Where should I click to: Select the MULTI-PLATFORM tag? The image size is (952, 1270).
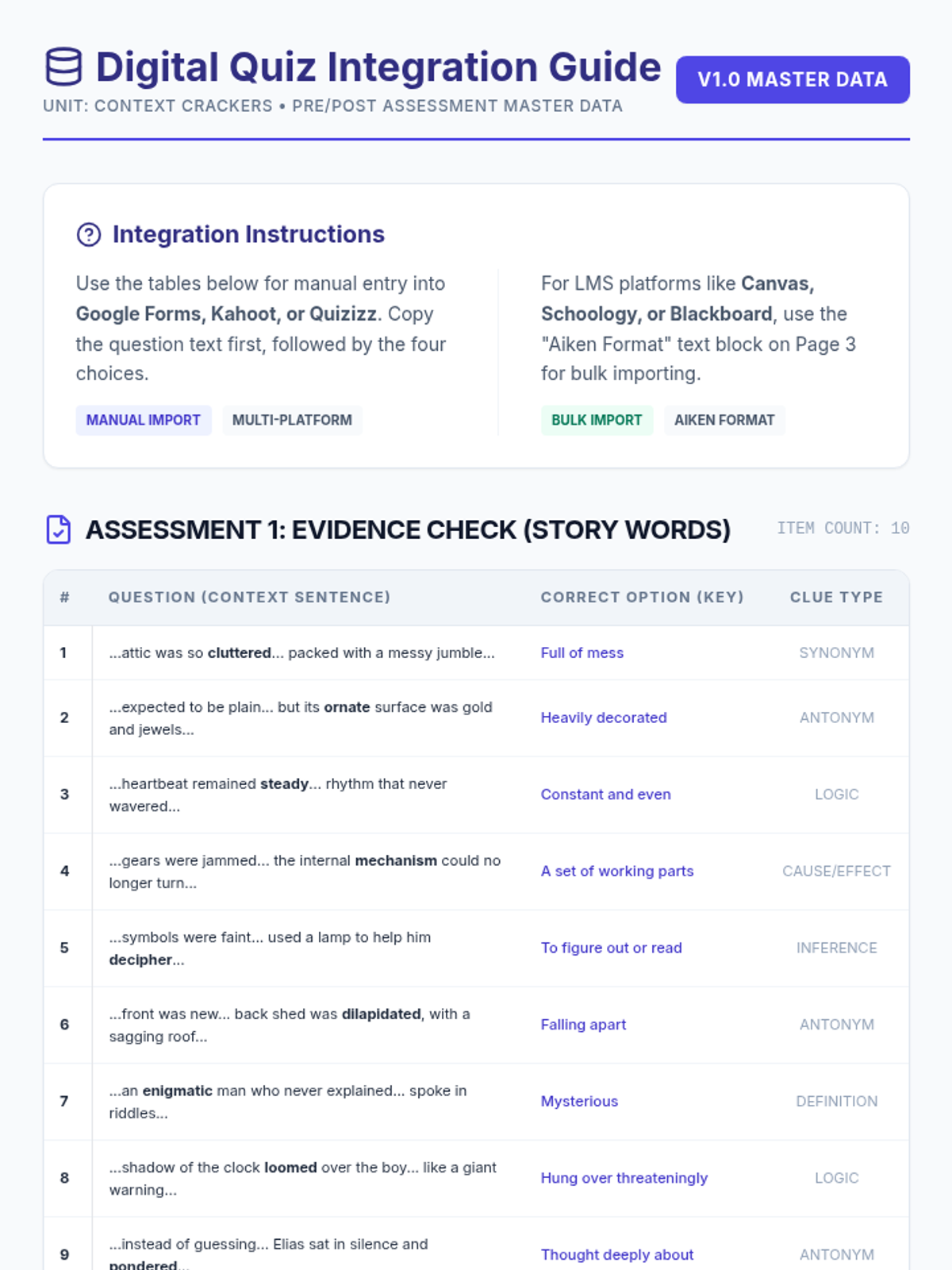(x=292, y=420)
